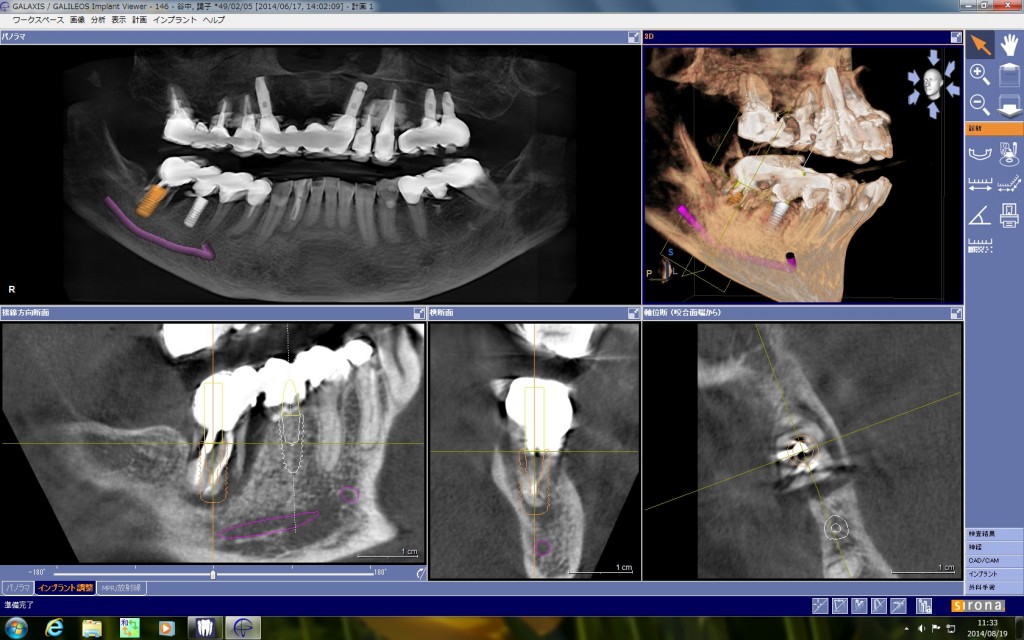Select the orange arrow pointer tool
This screenshot has width=1024, height=640.
[x=980, y=44]
